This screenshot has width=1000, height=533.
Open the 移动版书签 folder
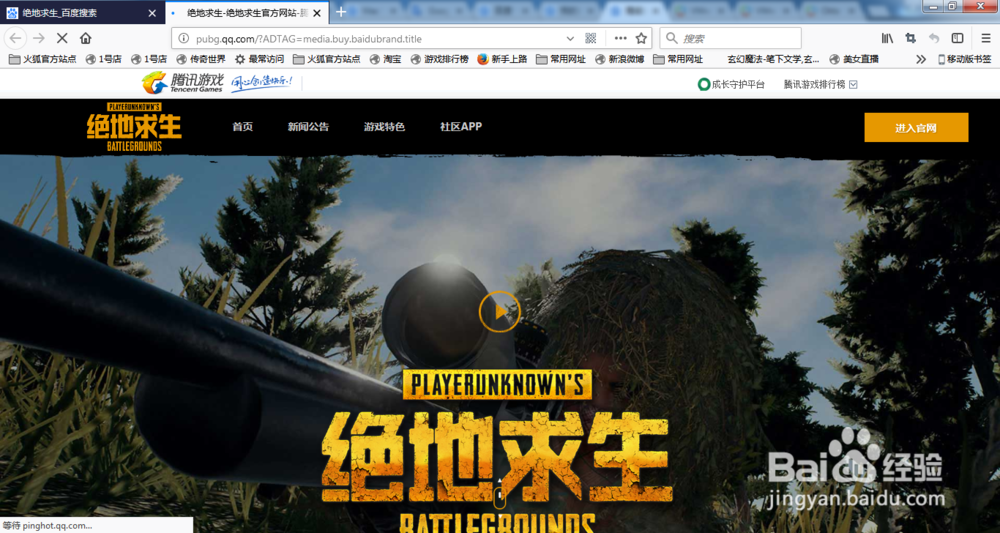point(964,59)
